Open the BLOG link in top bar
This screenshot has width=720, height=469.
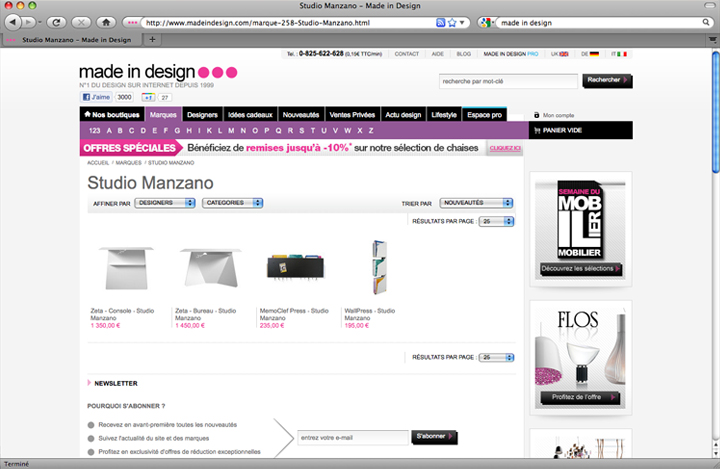[x=463, y=54]
